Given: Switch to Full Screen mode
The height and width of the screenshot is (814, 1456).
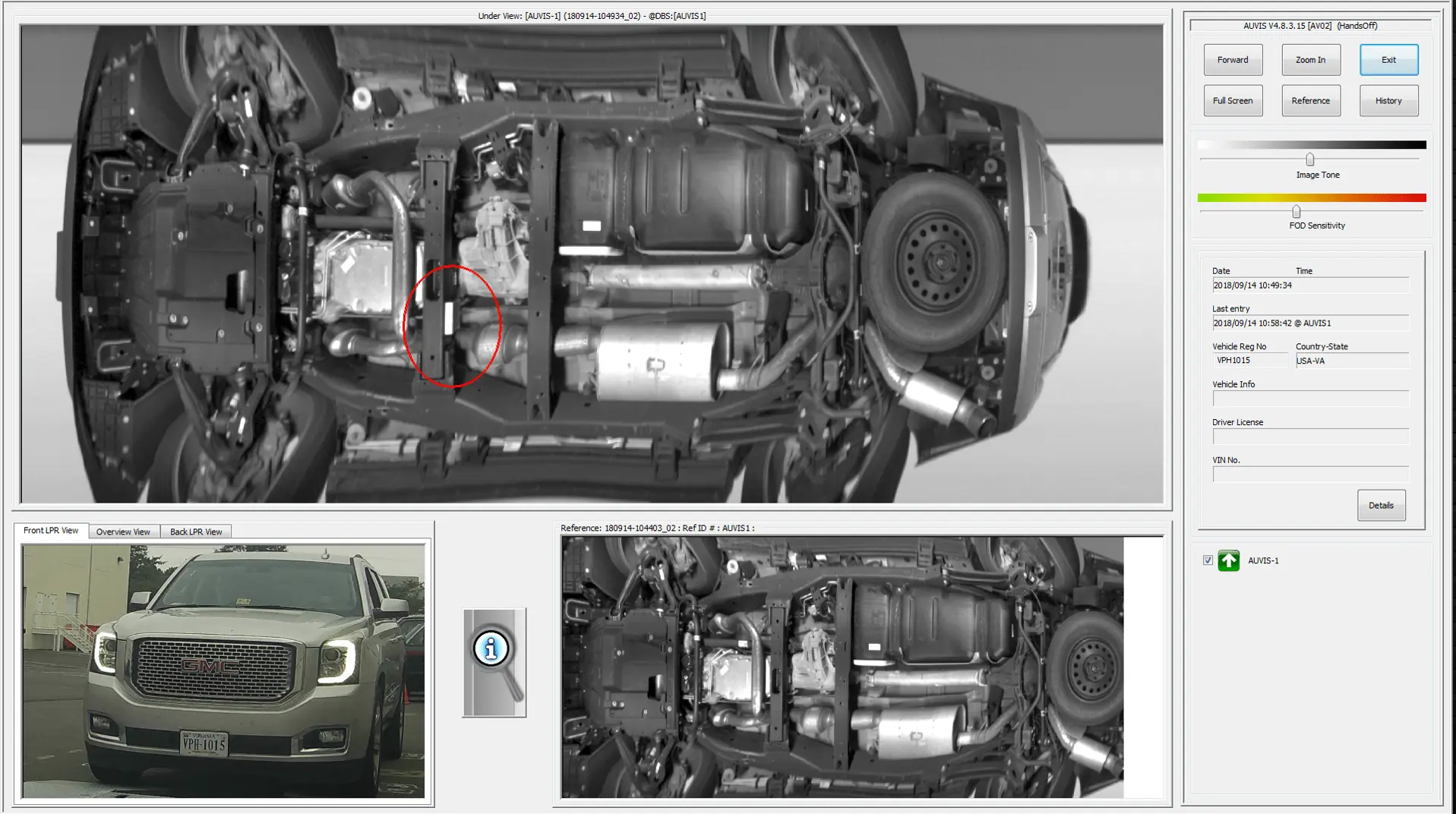Looking at the screenshot, I should click(x=1232, y=101).
